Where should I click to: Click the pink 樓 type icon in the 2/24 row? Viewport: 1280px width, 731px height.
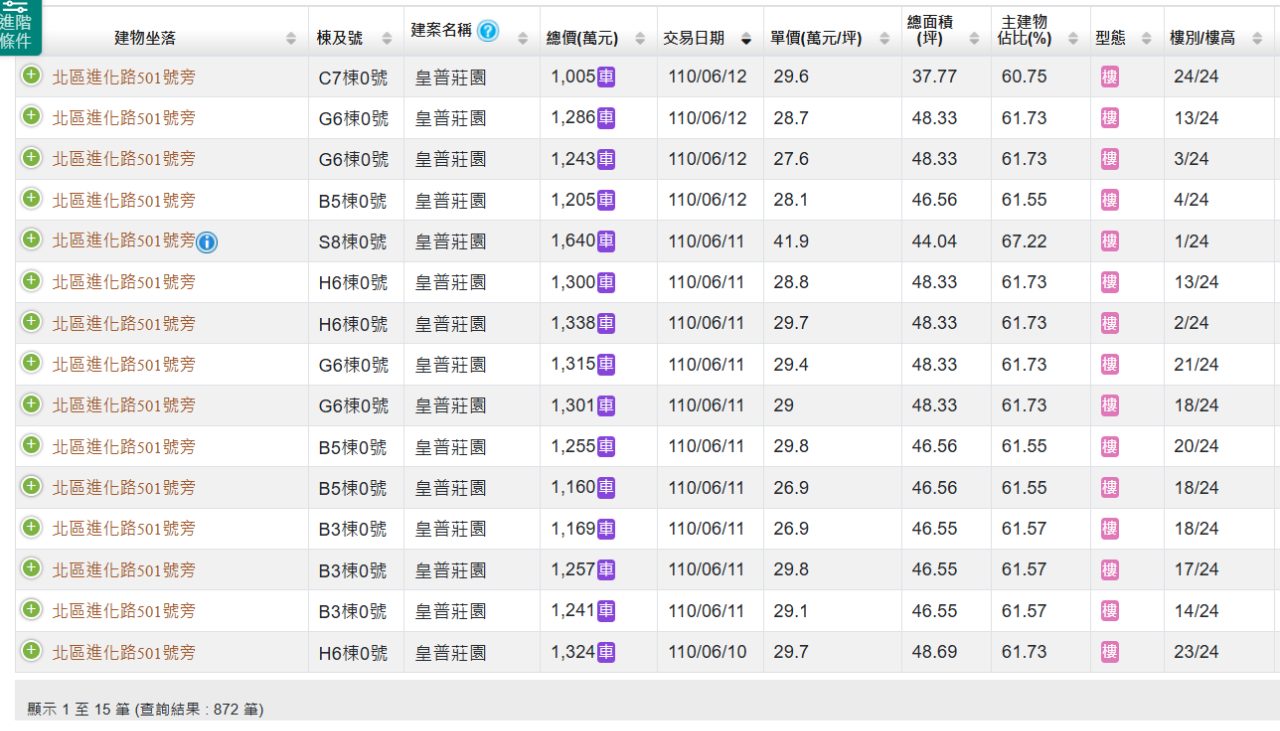(1110, 323)
